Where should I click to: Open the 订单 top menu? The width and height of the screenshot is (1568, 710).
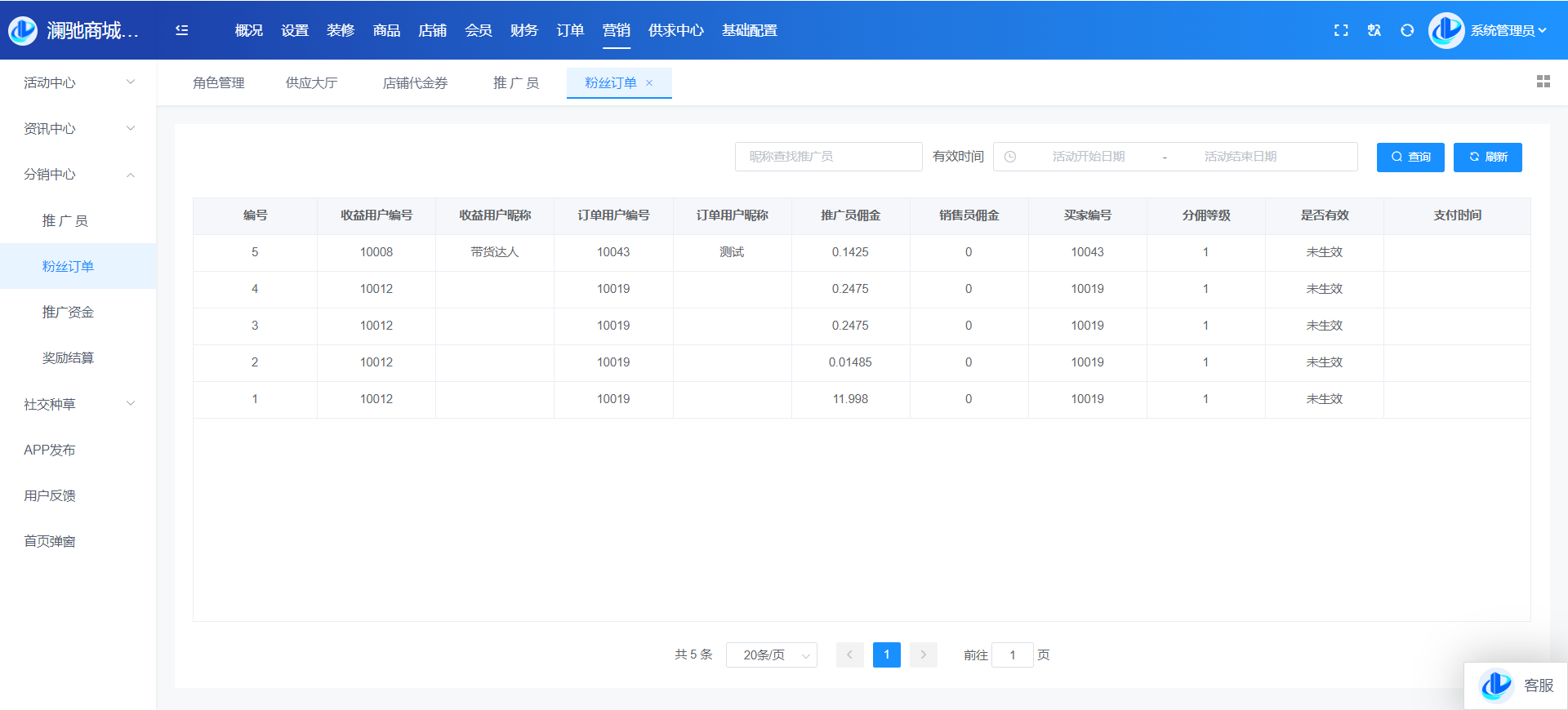tap(569, 30)
